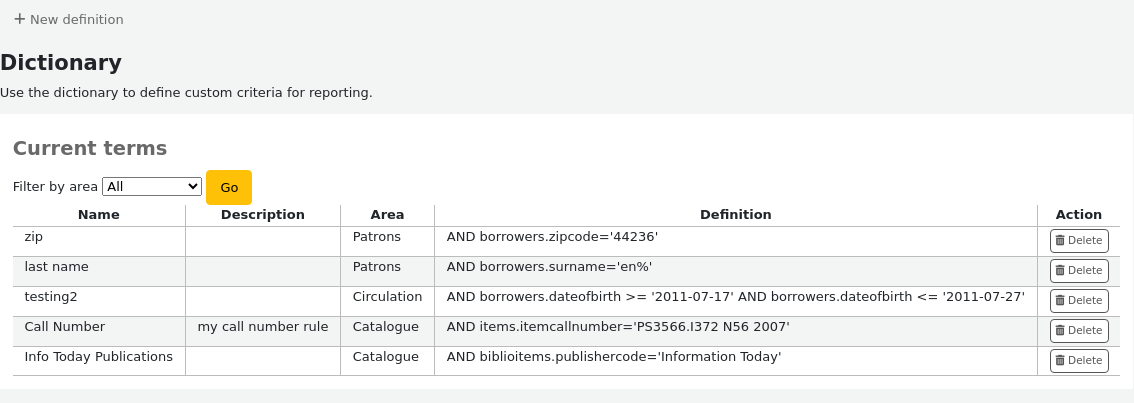
Task: Select the zipcode definition cell text
Action: (x=552, y=237)
